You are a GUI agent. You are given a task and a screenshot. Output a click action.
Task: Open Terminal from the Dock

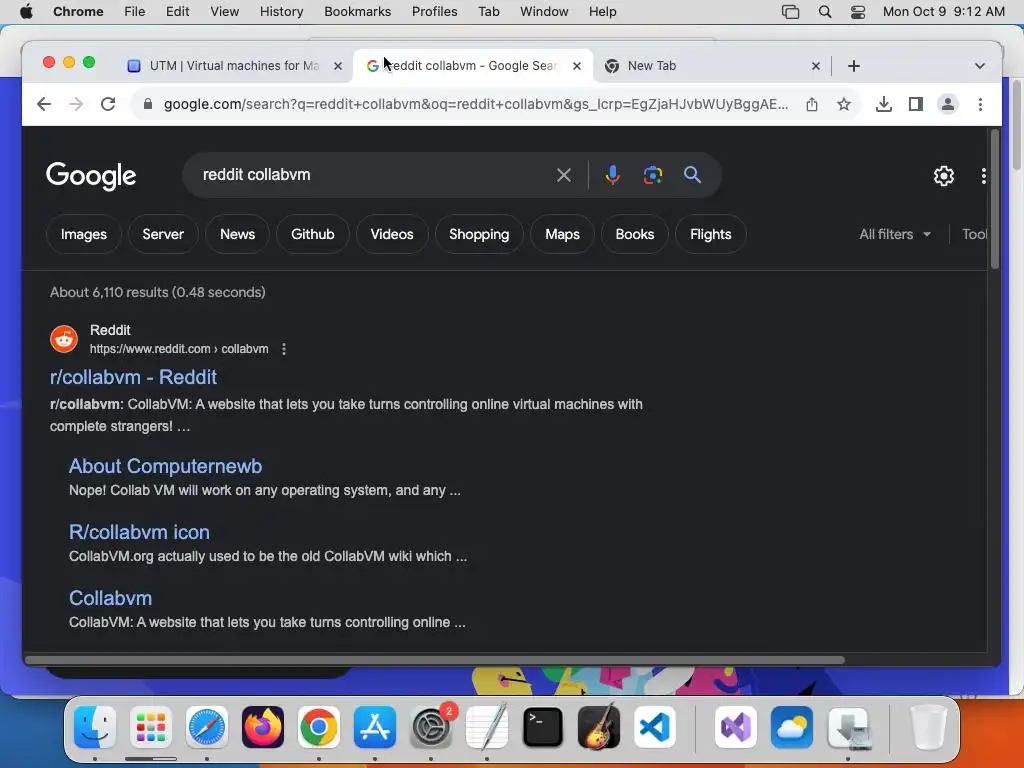tap(543, 727)
